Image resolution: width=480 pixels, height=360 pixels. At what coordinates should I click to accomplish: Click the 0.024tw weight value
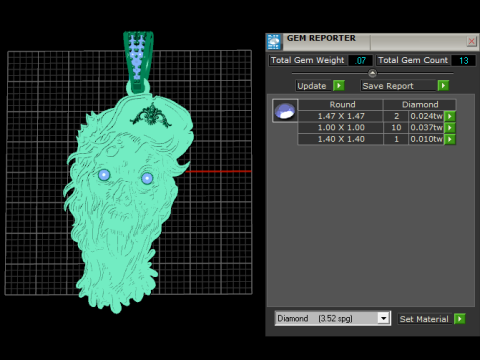426,116
